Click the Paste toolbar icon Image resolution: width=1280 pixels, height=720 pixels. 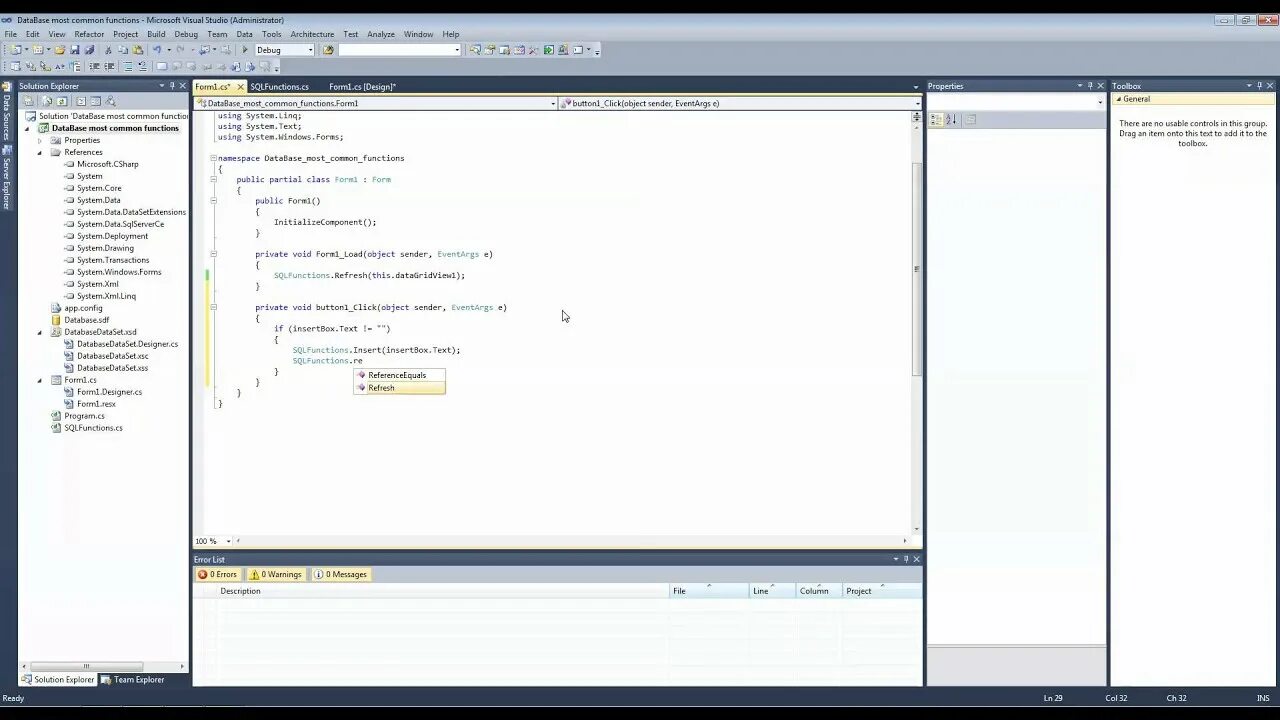138,50
